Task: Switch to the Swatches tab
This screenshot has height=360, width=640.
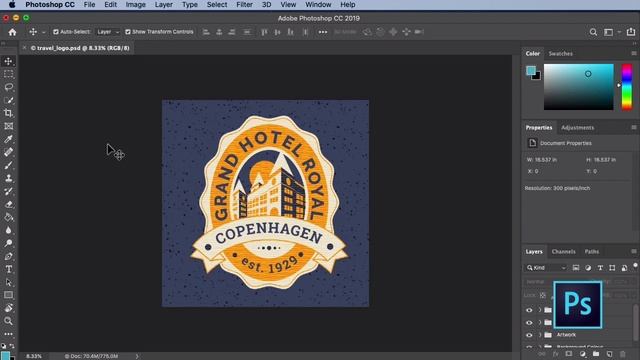Action: [x=560, y=53]
